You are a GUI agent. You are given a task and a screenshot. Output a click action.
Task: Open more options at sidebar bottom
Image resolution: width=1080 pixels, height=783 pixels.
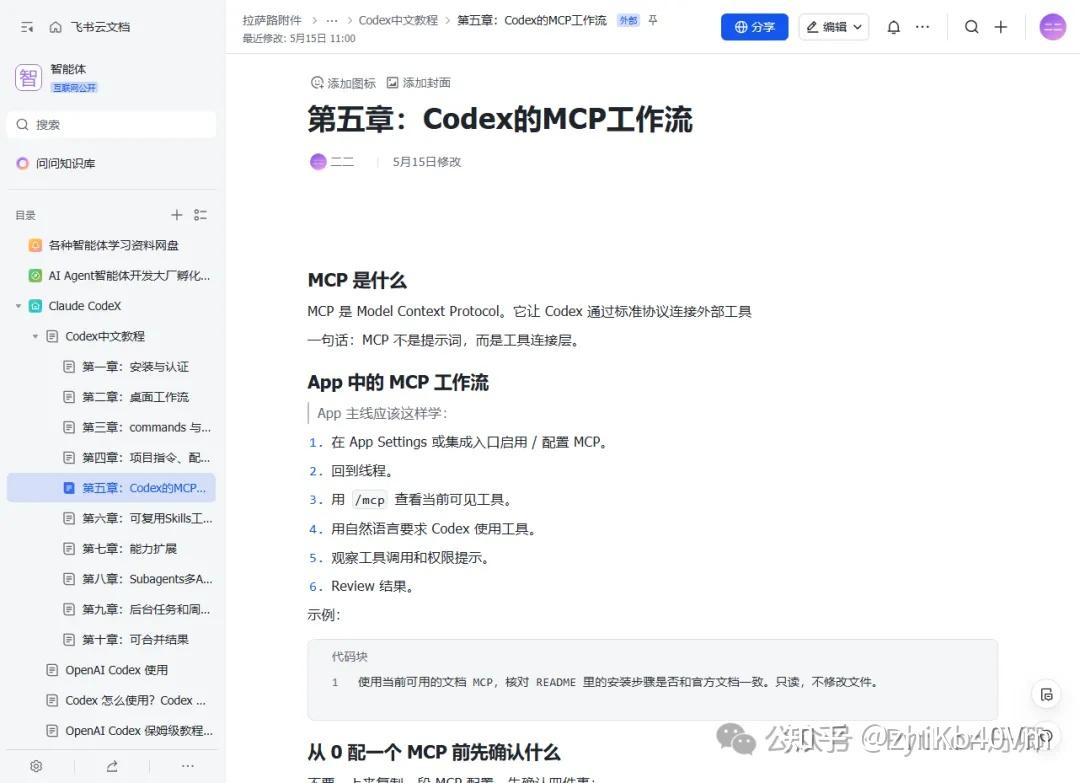point(187,766)
